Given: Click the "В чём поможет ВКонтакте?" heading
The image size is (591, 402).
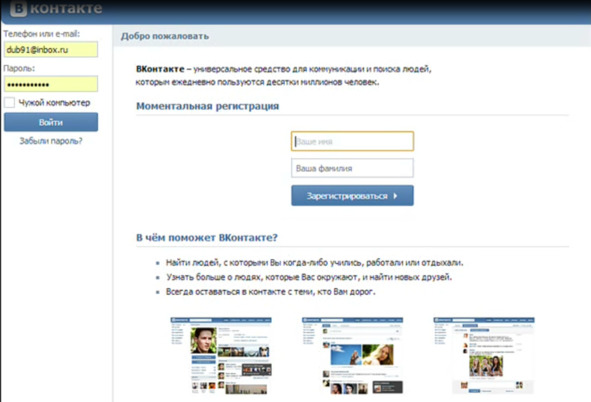Looking at the screenshot, I should click(x=207, y=238).
